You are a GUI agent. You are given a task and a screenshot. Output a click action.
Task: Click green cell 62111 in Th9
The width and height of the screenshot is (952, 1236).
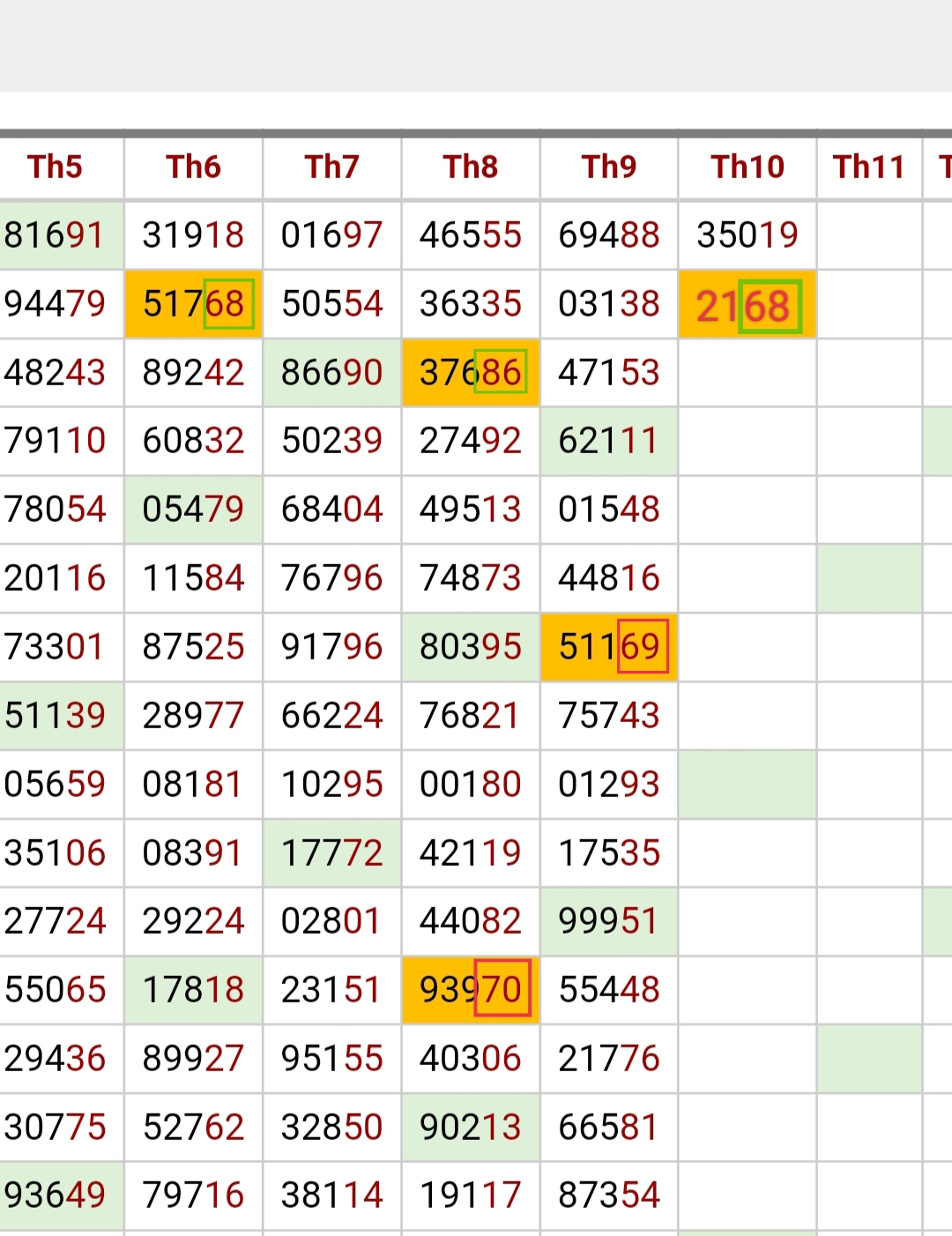point(608,441)
